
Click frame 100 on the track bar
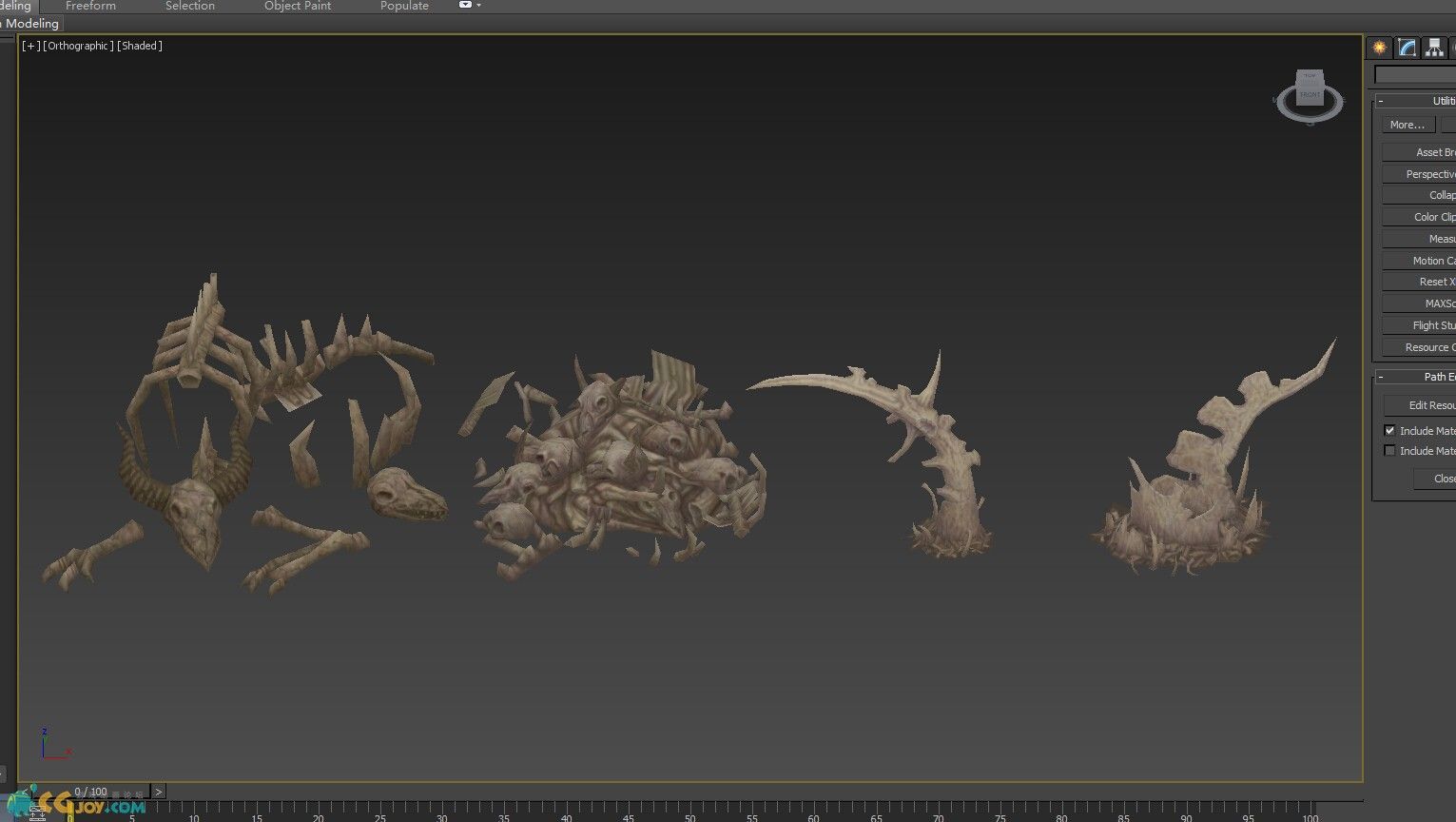pos(1310,815)
